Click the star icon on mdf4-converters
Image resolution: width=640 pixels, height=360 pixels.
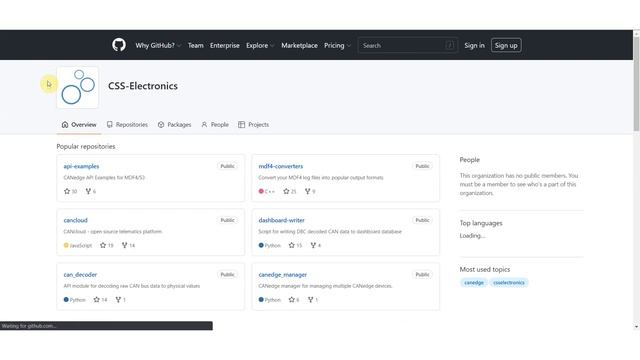coord(286,191)
